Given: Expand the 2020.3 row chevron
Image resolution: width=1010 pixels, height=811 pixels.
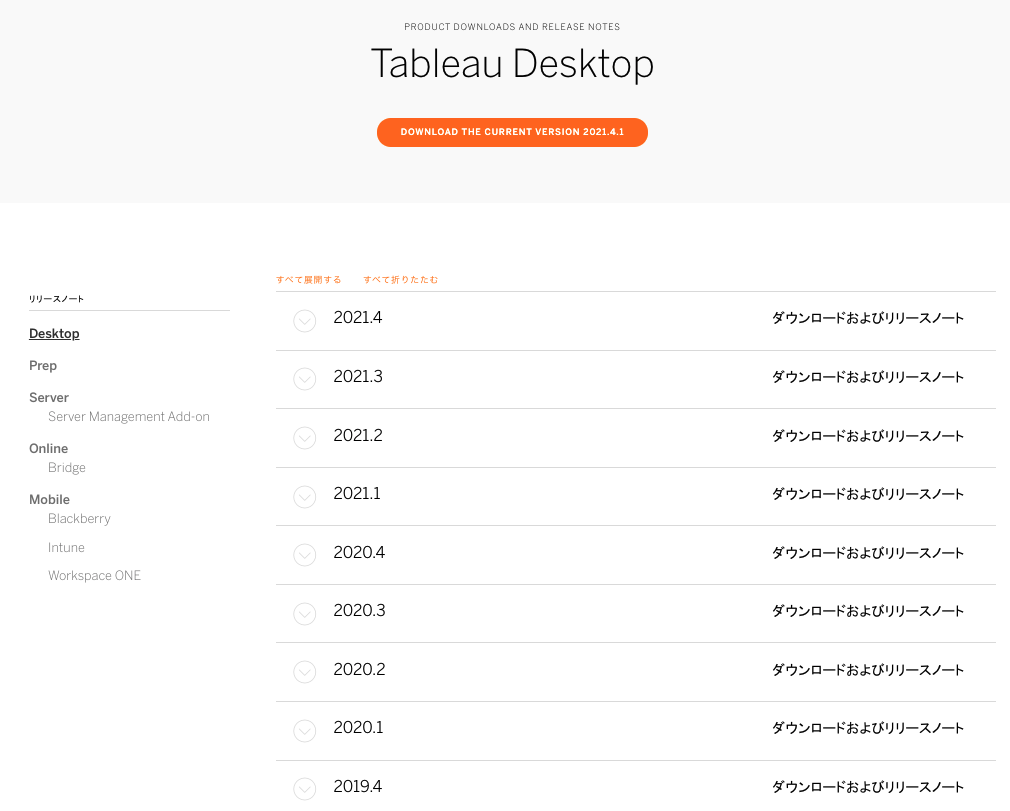Looking at the screenshot, I should point(305,614).
